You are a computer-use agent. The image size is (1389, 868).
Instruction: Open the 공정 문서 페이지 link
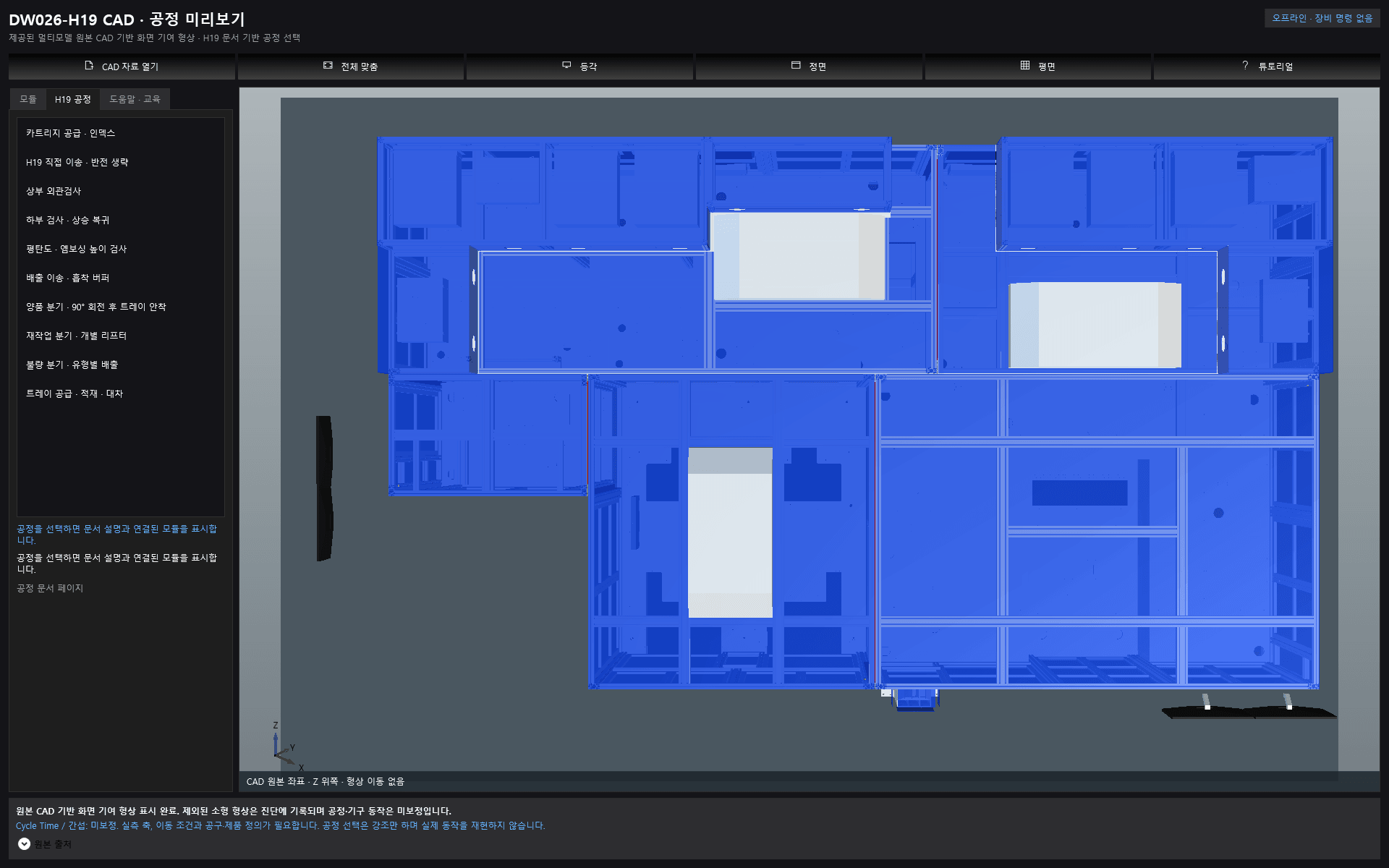pyautogui.click(x=50, y=588)
